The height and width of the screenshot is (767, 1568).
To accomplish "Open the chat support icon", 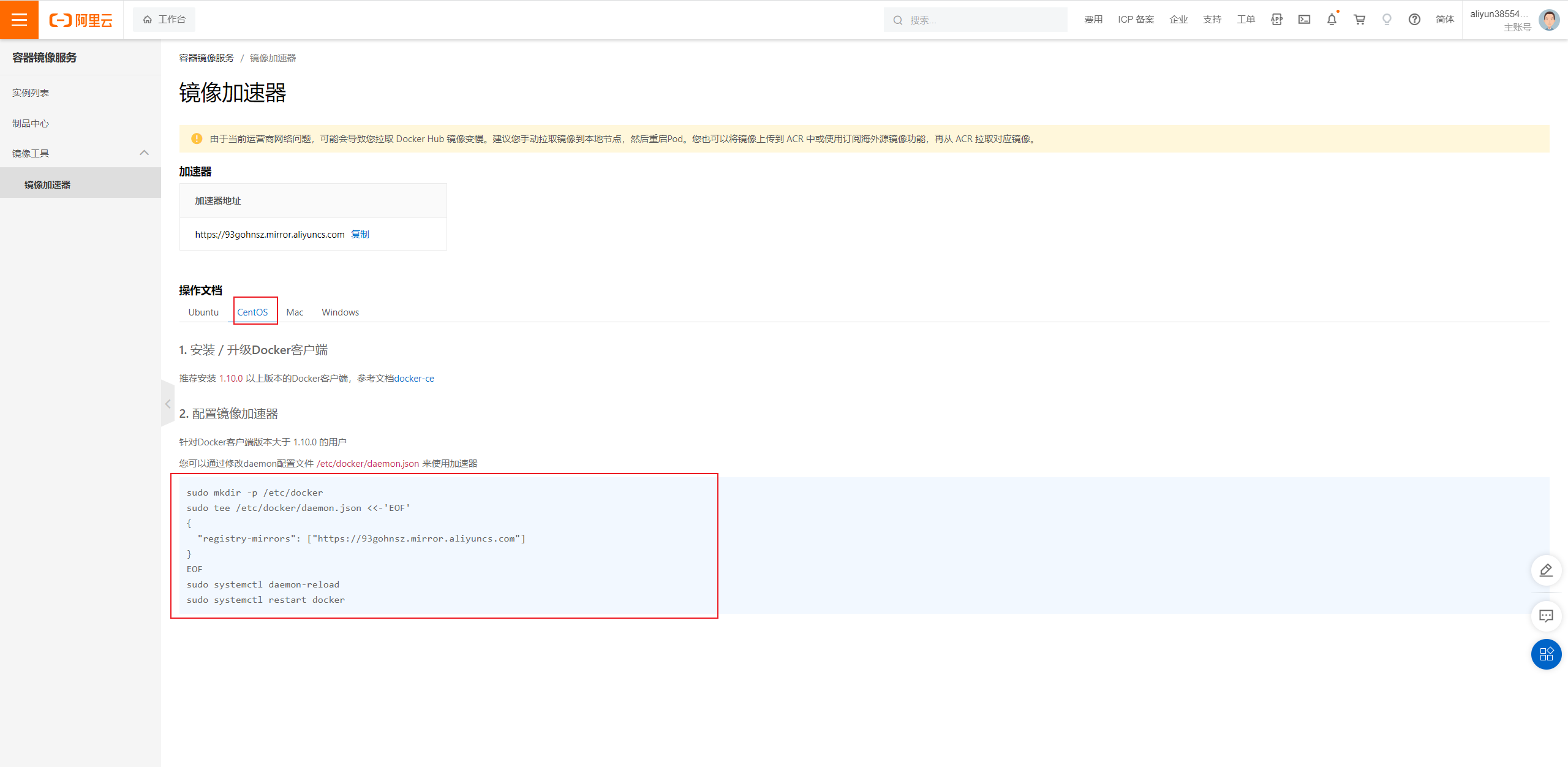I will [1546, 616].
